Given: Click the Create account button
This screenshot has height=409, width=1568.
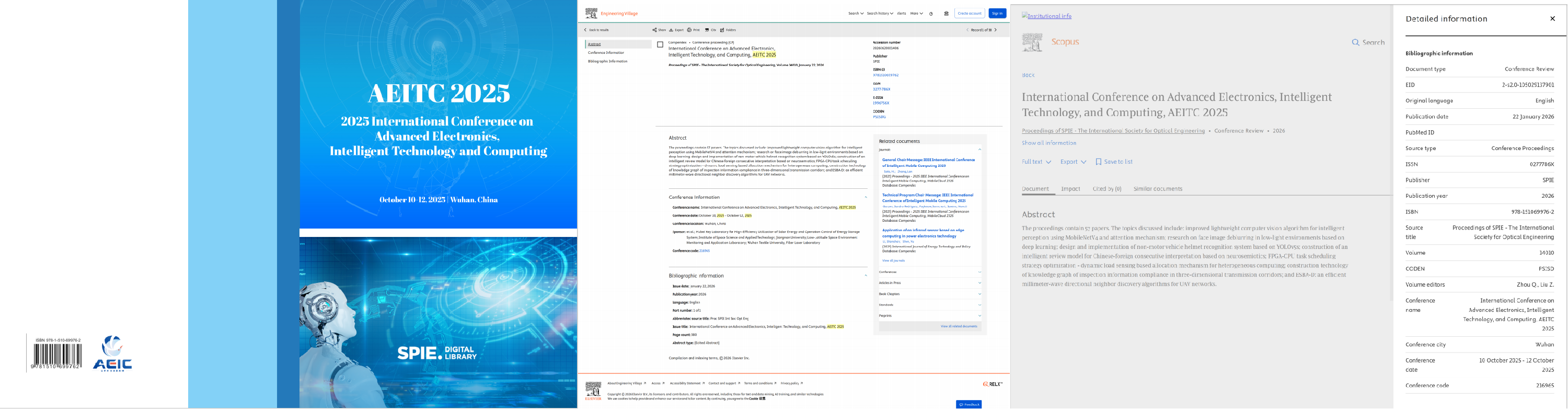Looking at the screenshot, I should (970, 14).
